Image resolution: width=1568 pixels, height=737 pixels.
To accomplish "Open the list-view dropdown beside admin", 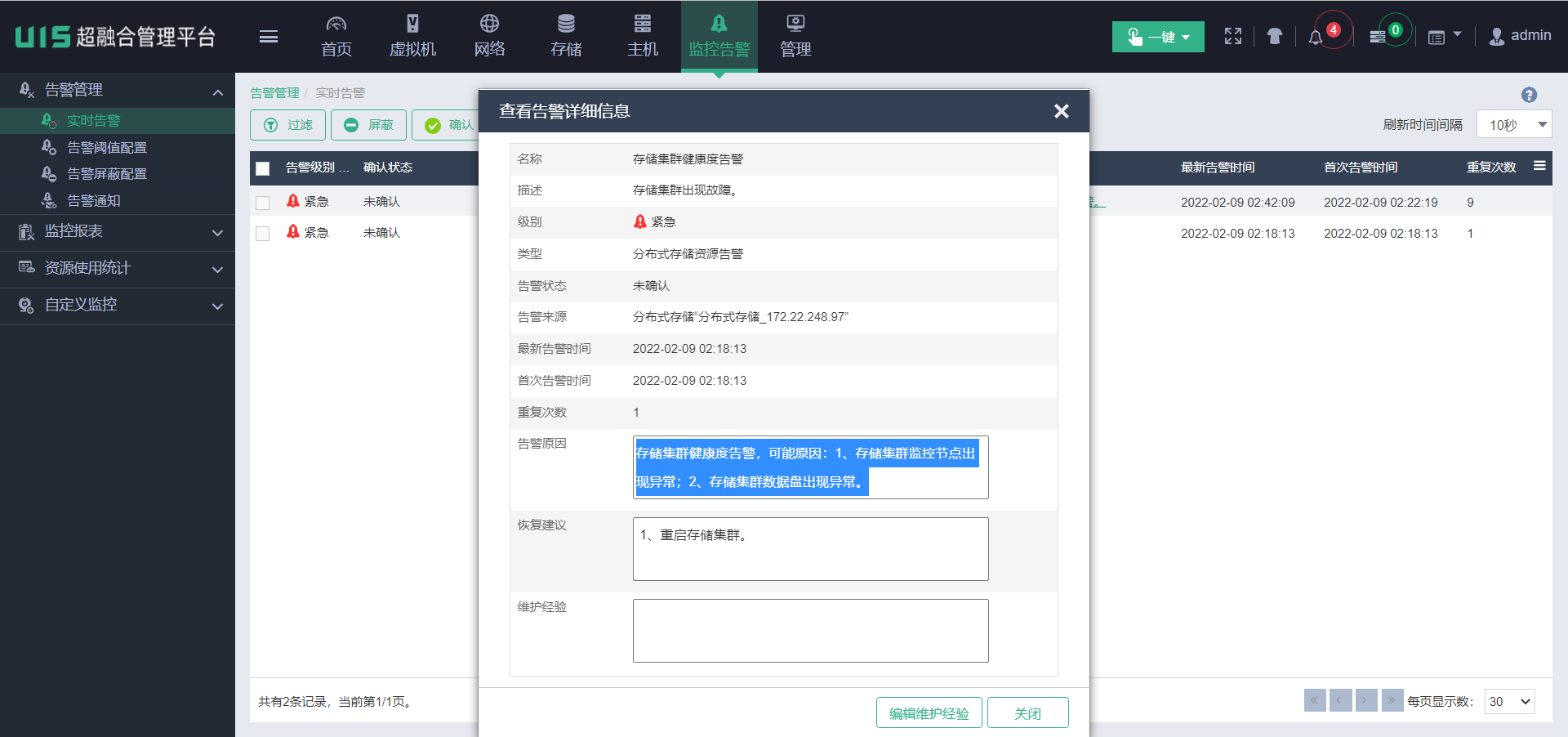I will pos(1444,37).
